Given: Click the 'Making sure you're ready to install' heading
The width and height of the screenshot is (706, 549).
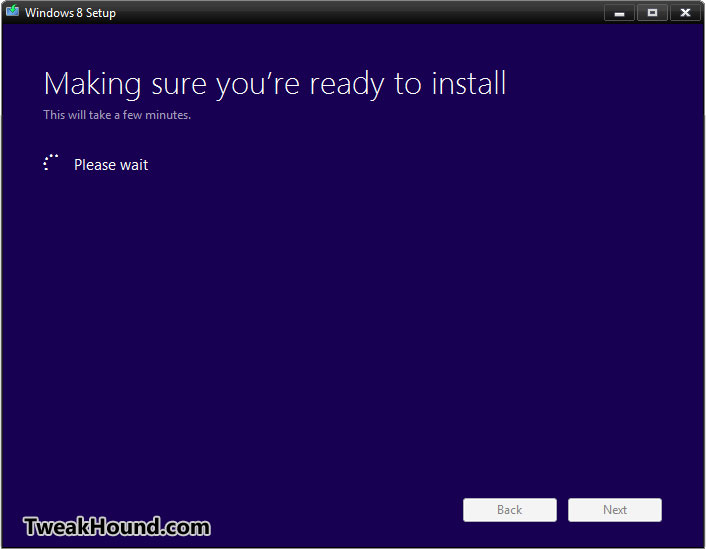Looking at the screenshot, I should (275, 84).
